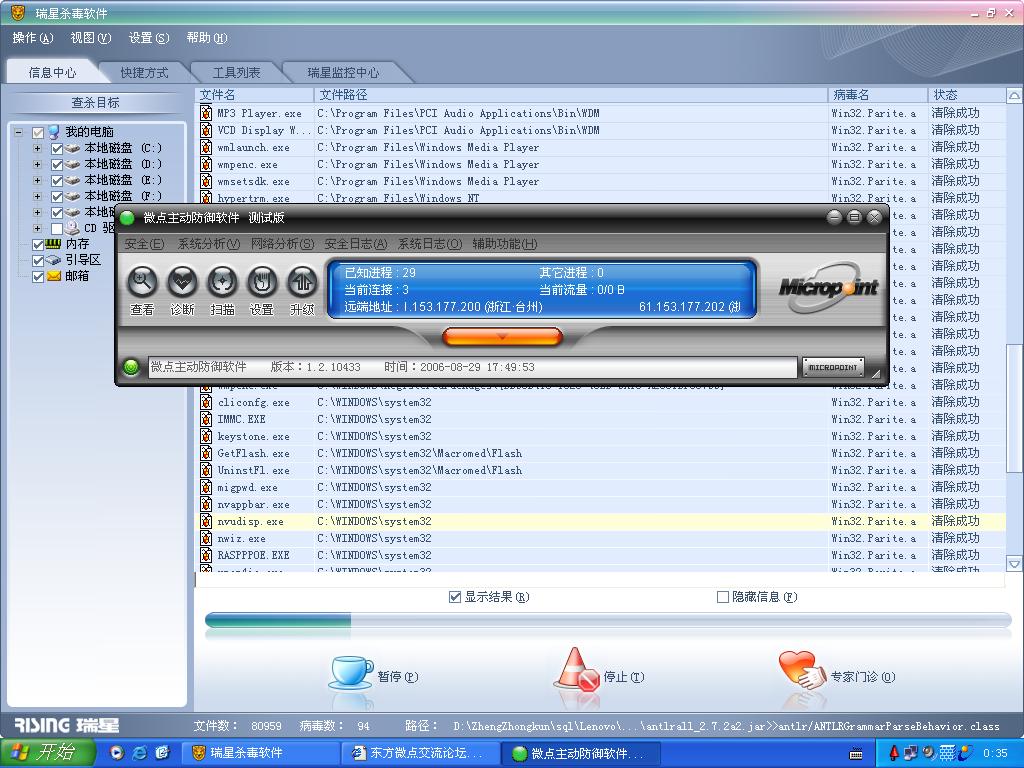Open 安全日志(A) menu in Micropoint
The width and height of the screenshot is (1024, 768).
[x=356, y=244]
